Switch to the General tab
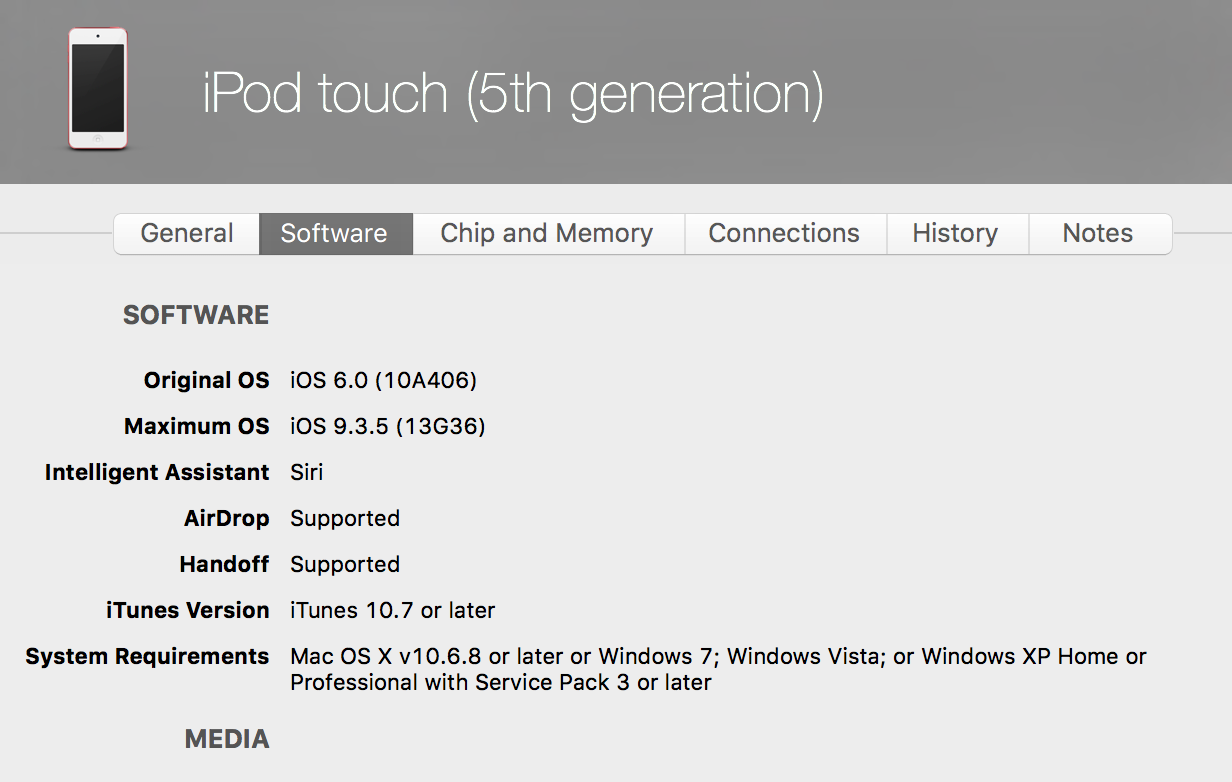This screenshot has width=1232, height=782. [187, 233]
